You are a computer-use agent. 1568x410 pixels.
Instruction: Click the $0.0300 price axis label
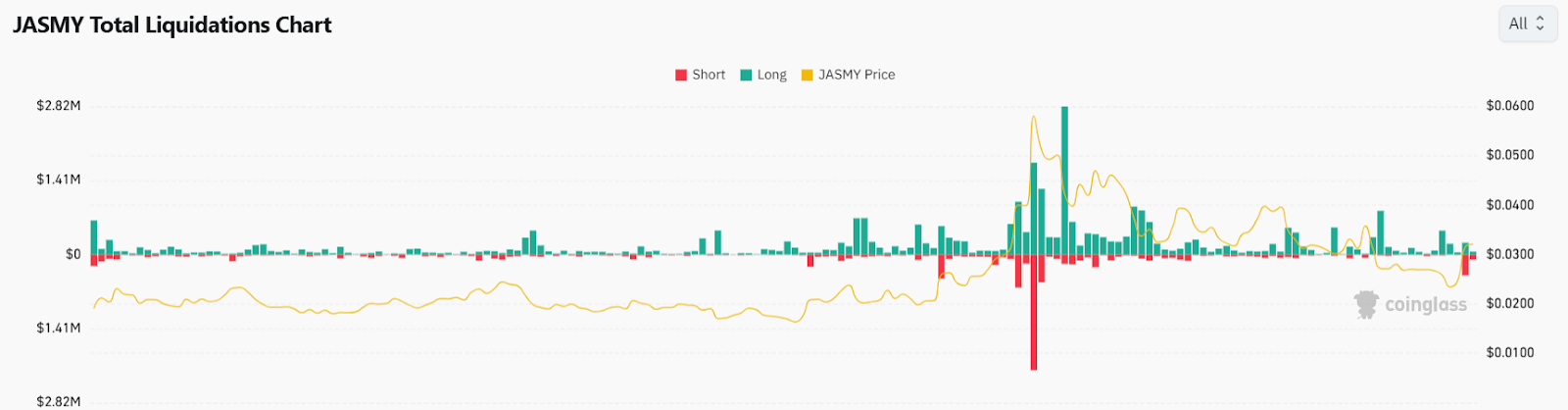(1510, 254)
